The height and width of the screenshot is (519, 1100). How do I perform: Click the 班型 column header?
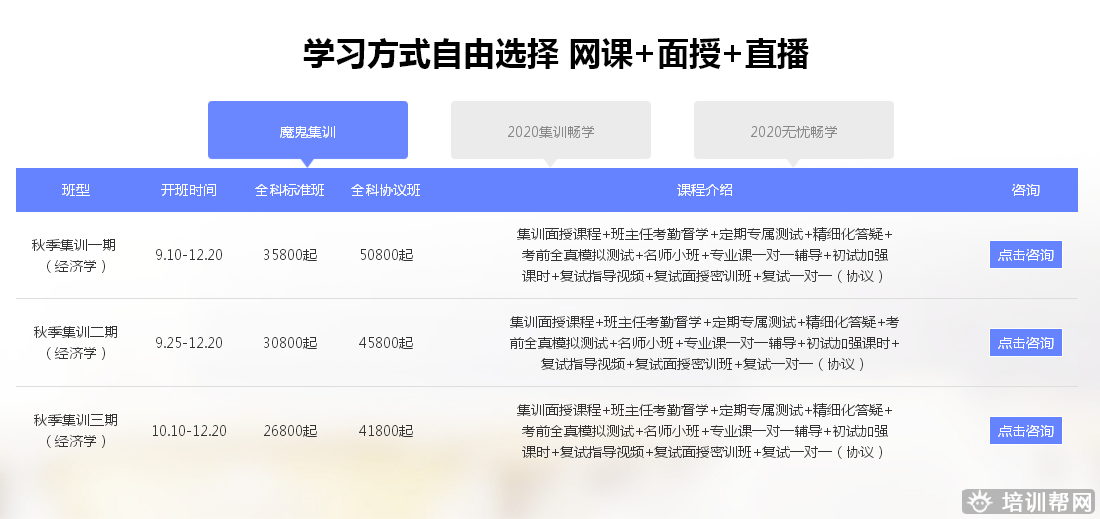coord(76,190)
